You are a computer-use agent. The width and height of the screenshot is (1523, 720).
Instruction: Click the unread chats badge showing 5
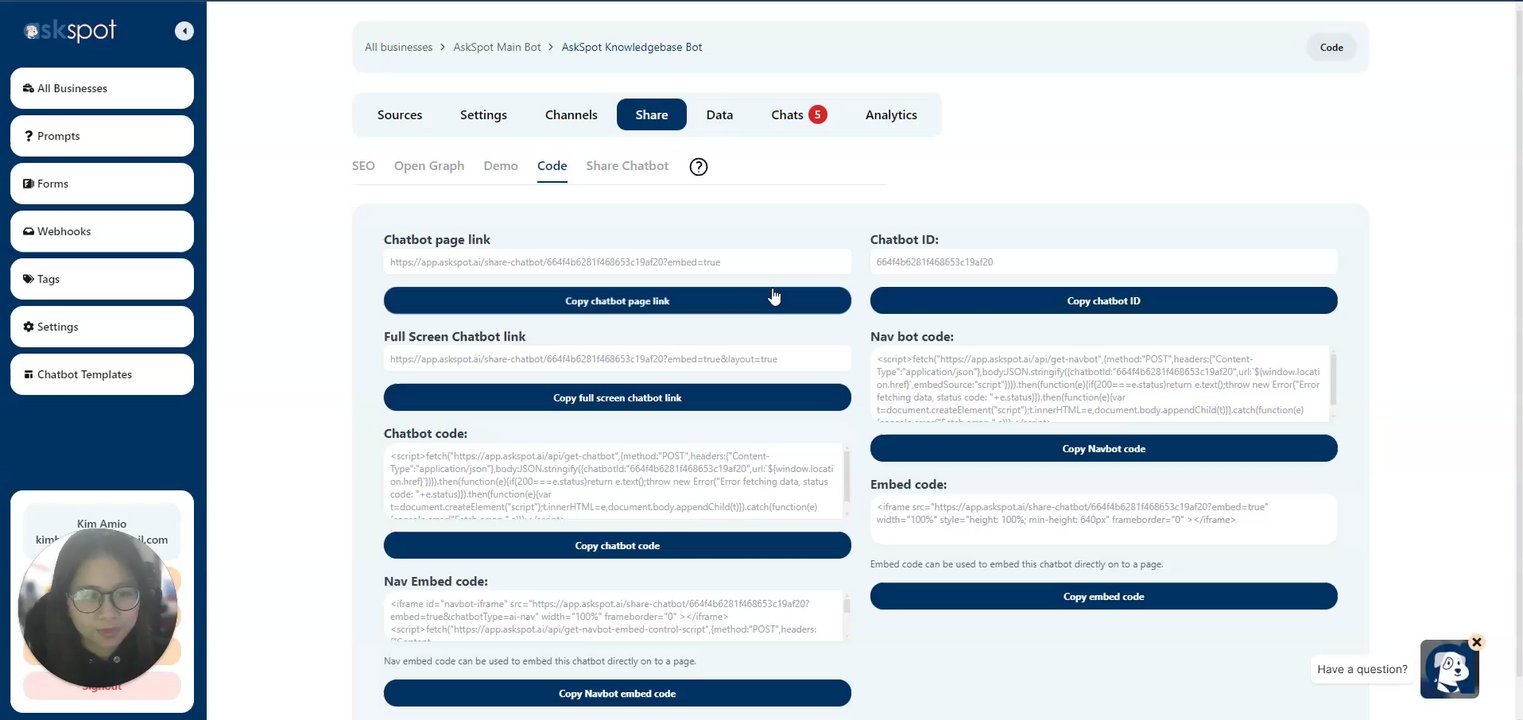[817, 115]
